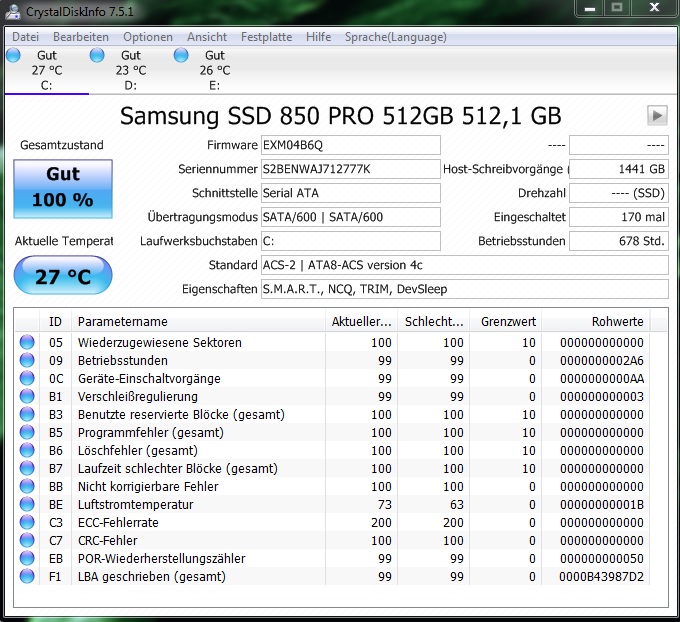Select the Laufzeit schlechter Blöcke row
Viewport: 680px width, 622px height.
(332, 468)
